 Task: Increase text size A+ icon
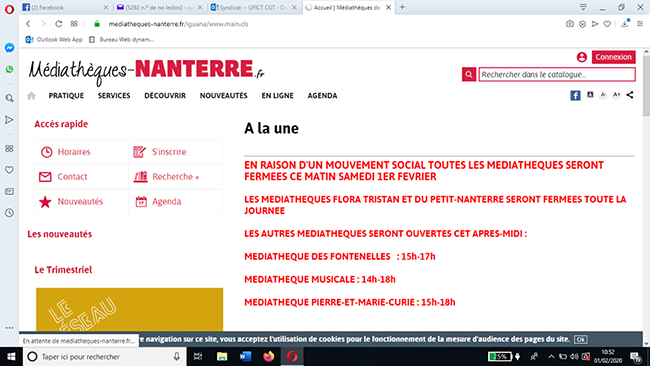616,95
